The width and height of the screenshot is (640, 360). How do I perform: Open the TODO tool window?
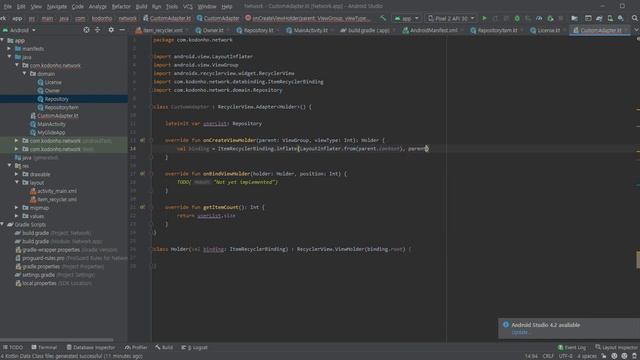(x=13, y=347)
